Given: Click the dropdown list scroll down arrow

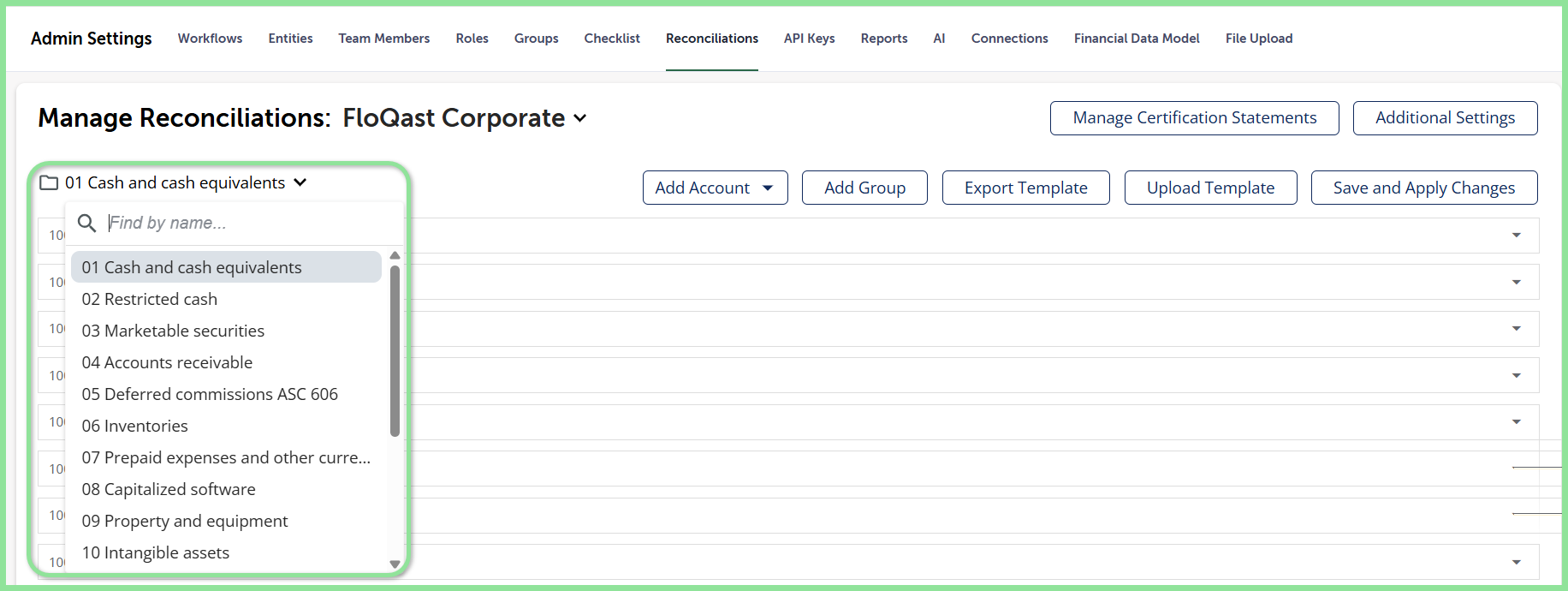Looking at the screenshot, I should 395,564.
